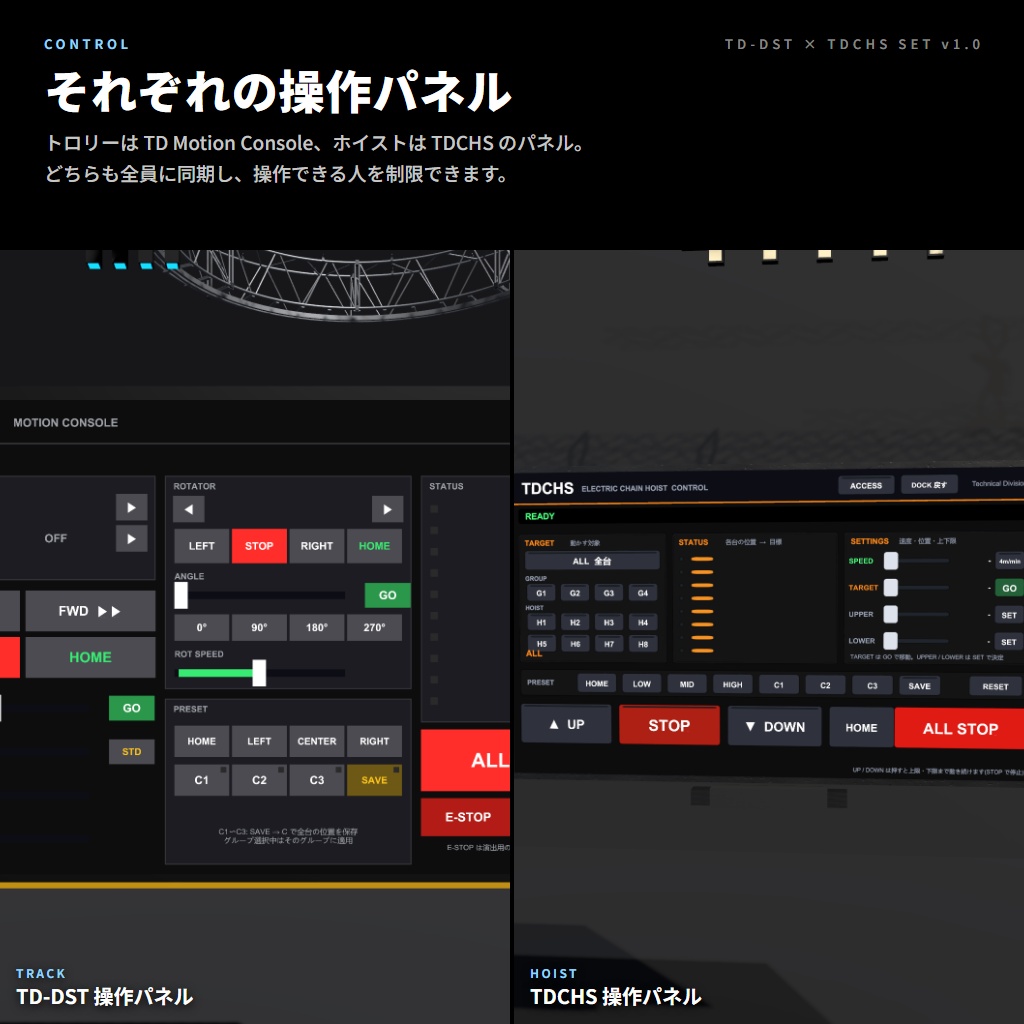Click green GO in TDCHS SETTINGS
Viewport: 1024px width, 1024px height.
click(1009, 588)
